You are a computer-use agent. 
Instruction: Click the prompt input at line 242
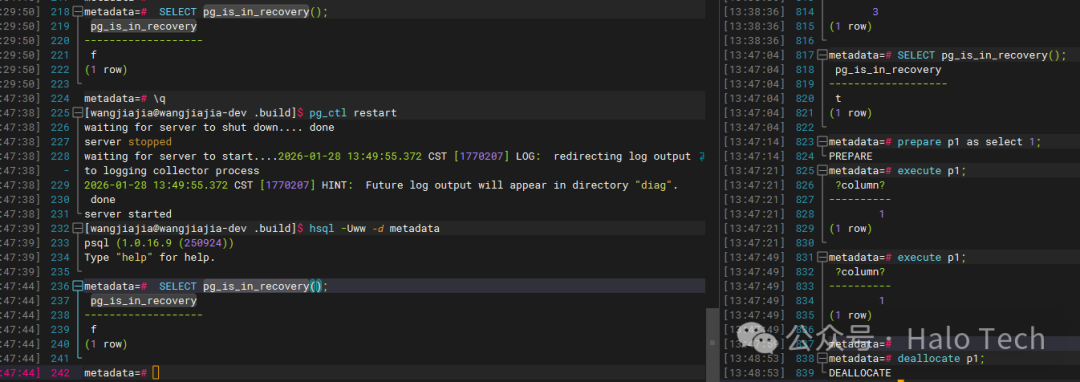(156, 373)
